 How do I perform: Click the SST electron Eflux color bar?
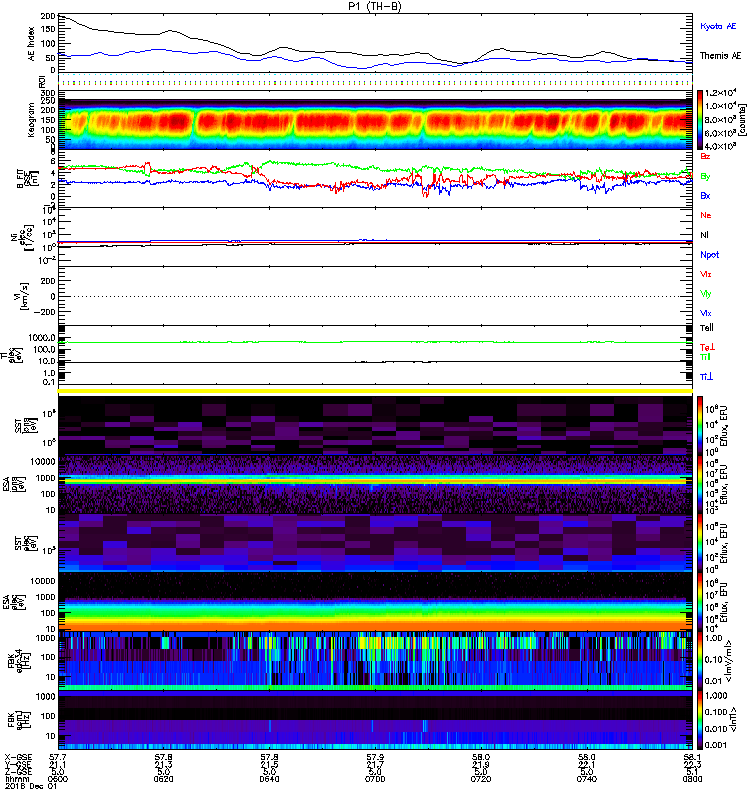[x=700, y=543]
